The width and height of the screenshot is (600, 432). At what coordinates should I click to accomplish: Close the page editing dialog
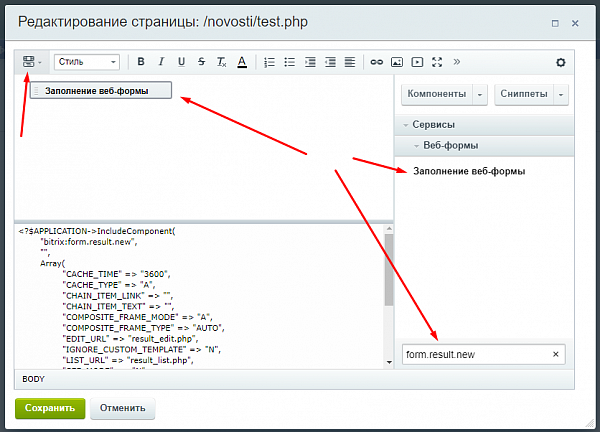[x=575, y=23]
